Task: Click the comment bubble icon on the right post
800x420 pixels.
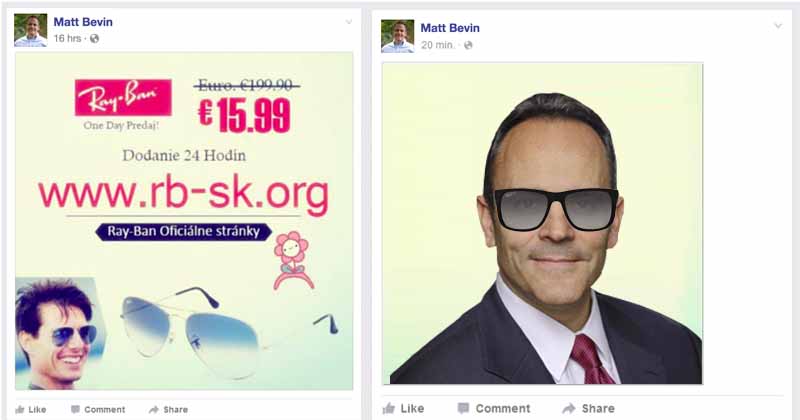Action: (463, 408)
